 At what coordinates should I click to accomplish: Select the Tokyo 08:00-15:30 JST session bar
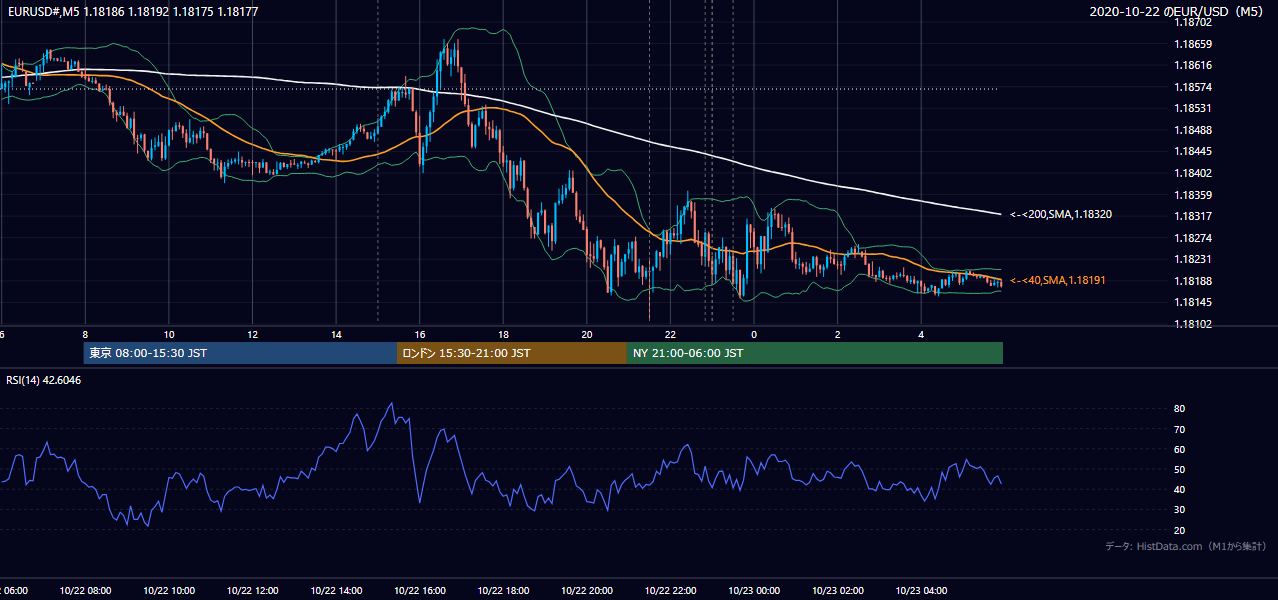pos(240,353)
